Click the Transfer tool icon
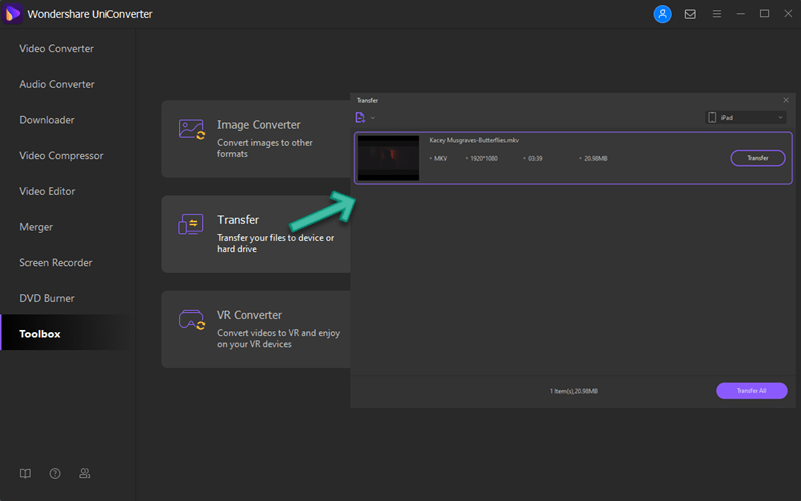 [191, 224]
